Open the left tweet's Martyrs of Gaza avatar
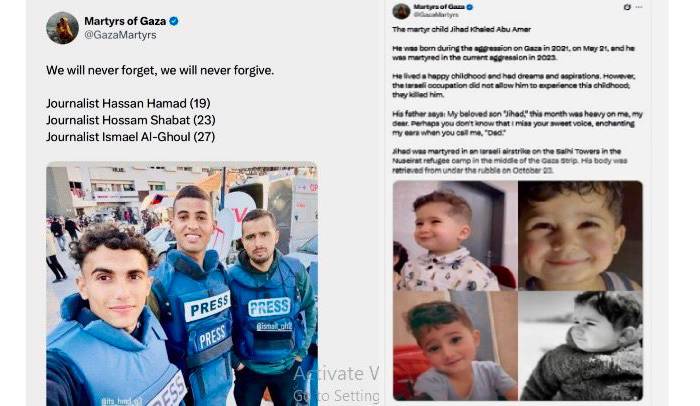The height and width of the screenshot is (406, 700). [x=62, y=28]
